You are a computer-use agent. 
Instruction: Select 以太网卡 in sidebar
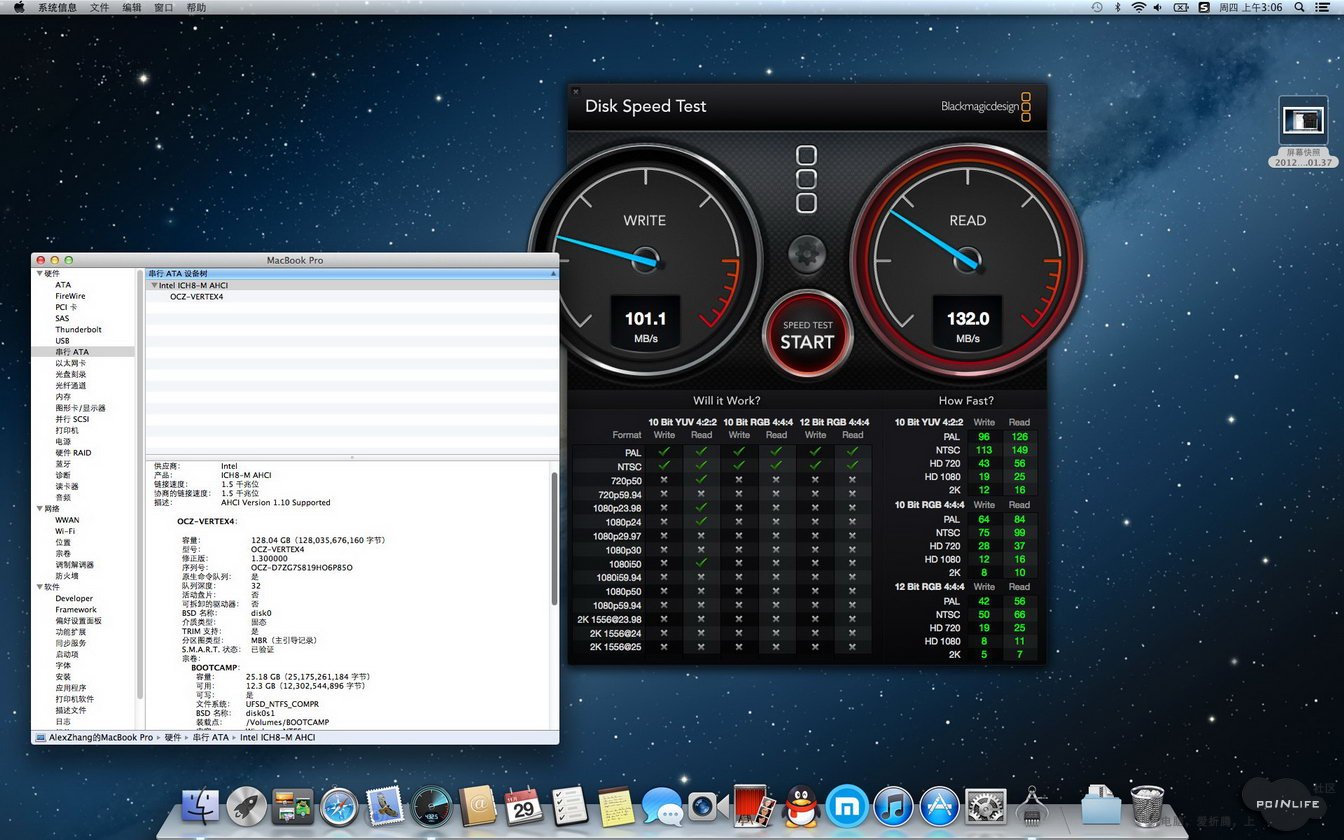pyautogui.click(x=70, y=363)
